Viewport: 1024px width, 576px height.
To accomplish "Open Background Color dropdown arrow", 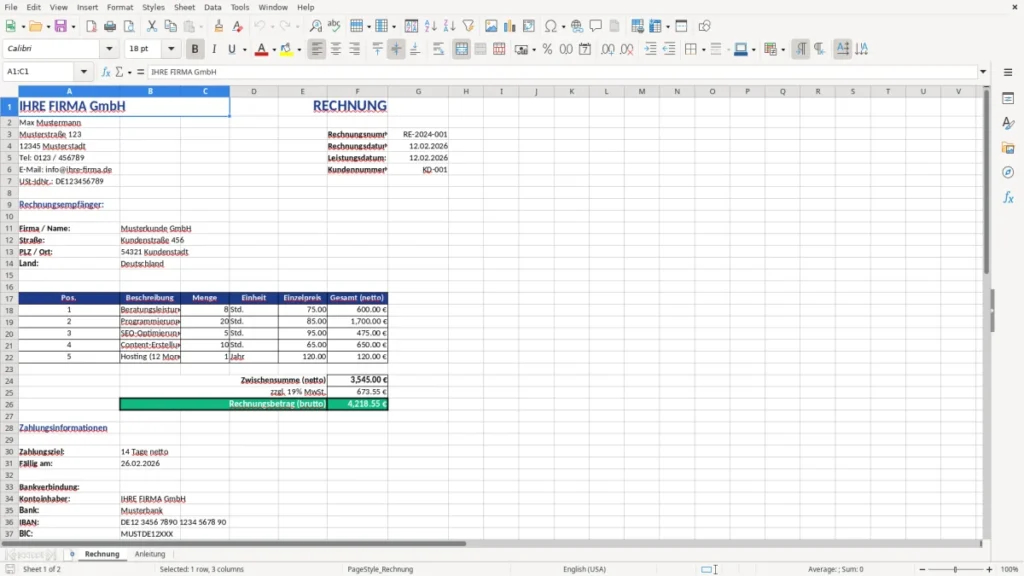I will [299, 50].
